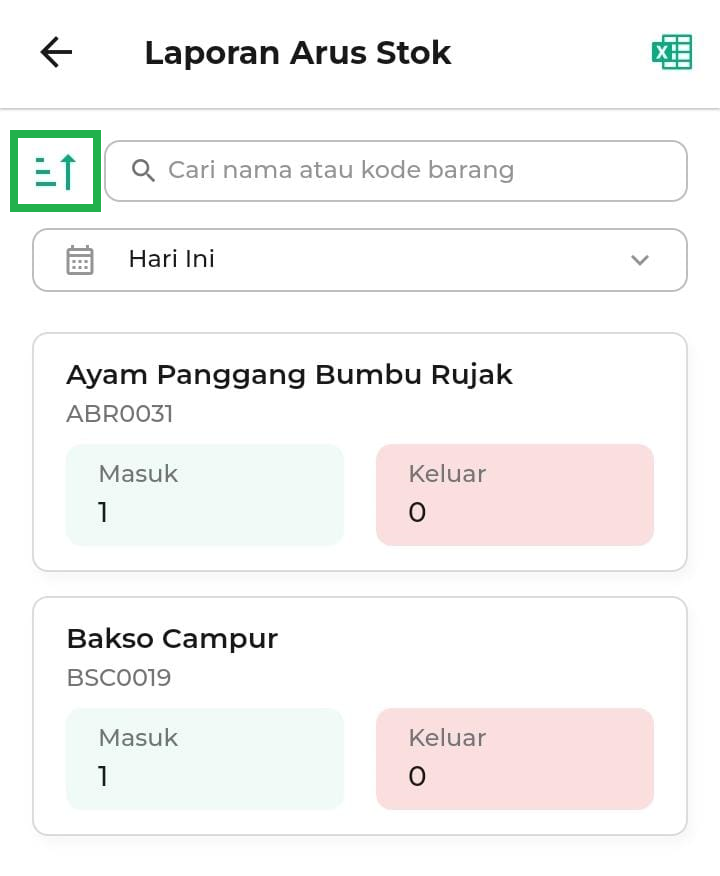The width and height of the screenshot is (720, 876).
Task: Toggle ascending sort order icon
Action: point(56,171)
